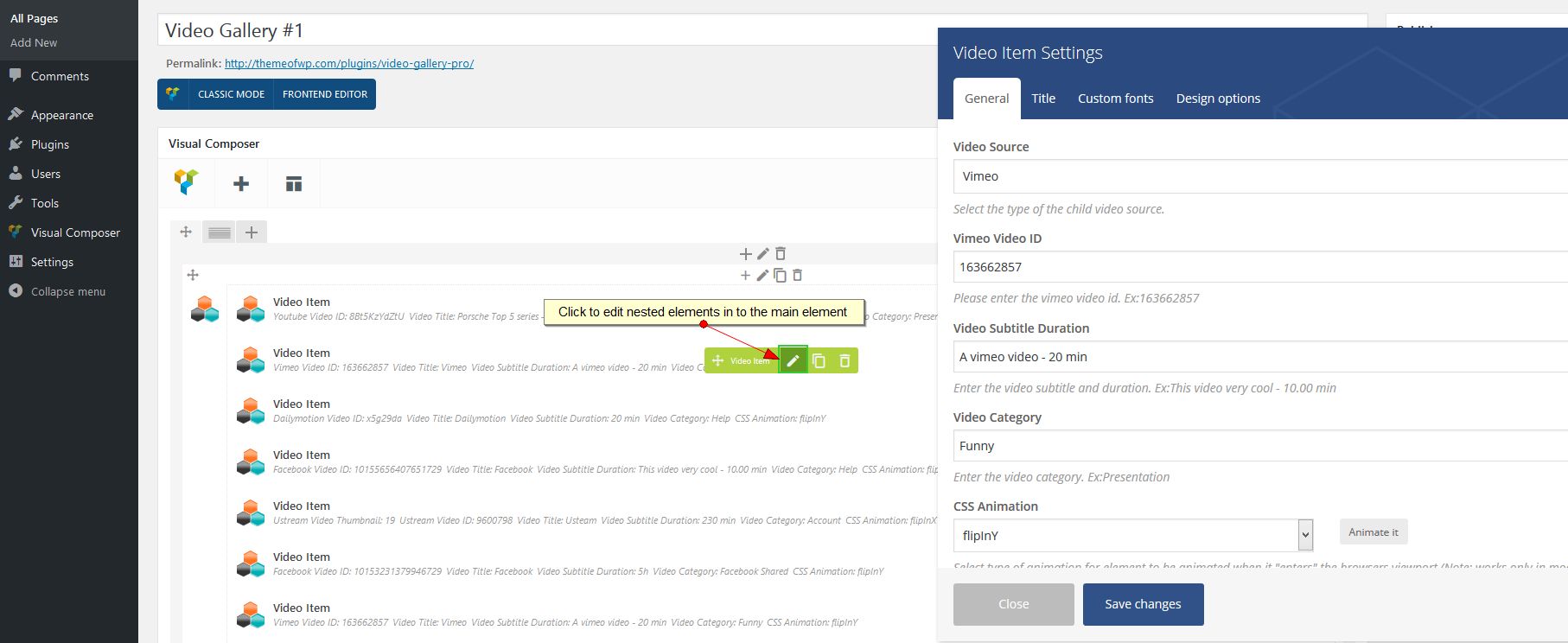Click the Visual Composer logo in panel toolbar
1568x643 pixels.
[186, 182]
